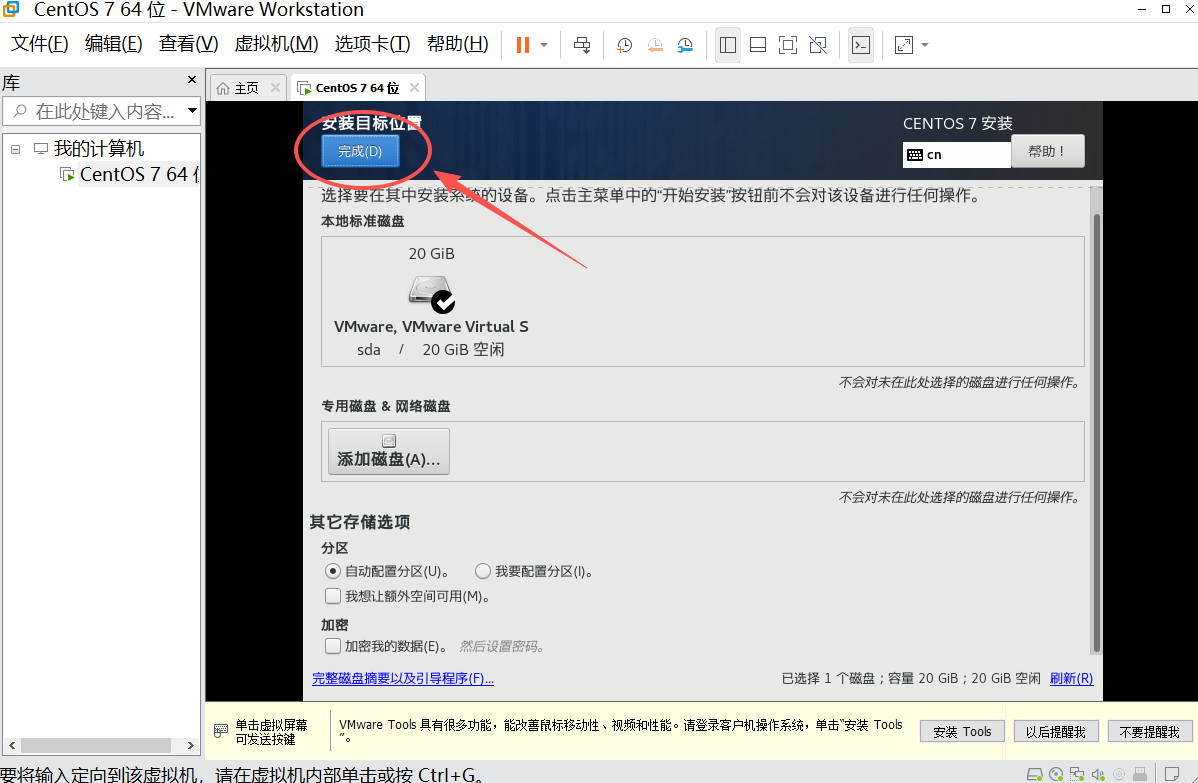Enable 加密我的数据(E) checkbox
The width and height of the screenshot is (1198, 783).
pyautogui.click(x=333, y=646)
